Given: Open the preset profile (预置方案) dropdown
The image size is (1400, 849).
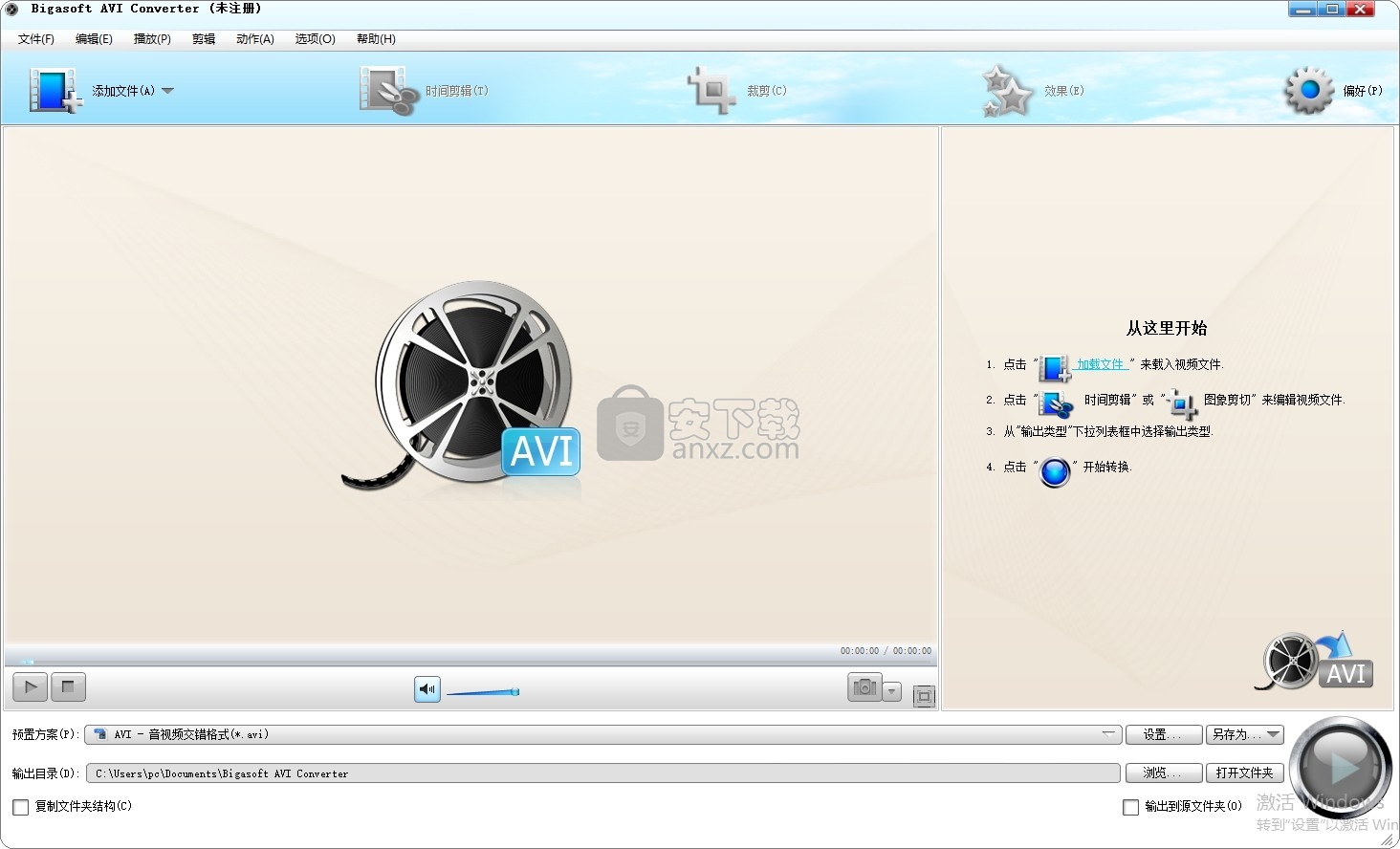Looking at the screenshot, I should pyautogui.click(x=602, y=734).
